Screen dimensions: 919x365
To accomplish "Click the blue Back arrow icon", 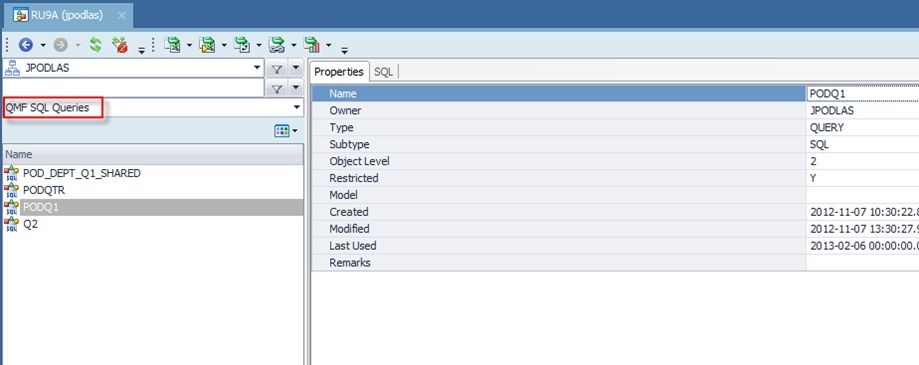I will [x=26, y=45].
